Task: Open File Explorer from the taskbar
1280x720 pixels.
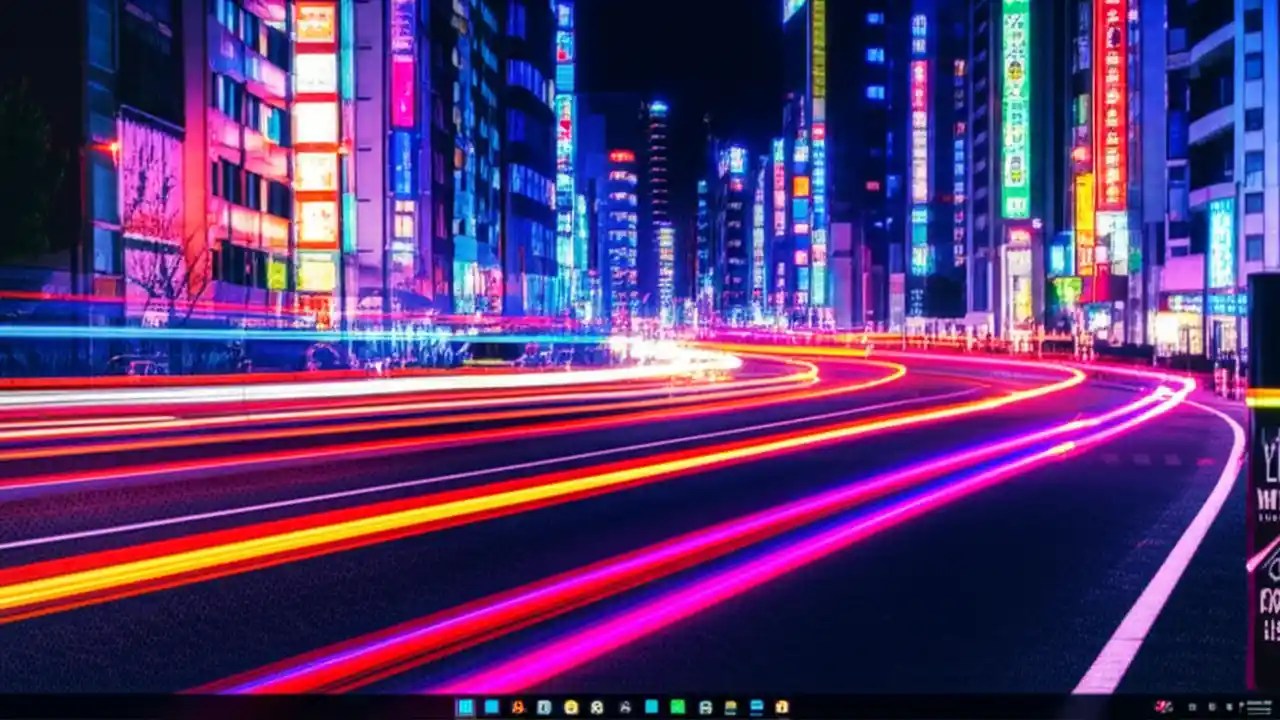Action: pos(571,706)
